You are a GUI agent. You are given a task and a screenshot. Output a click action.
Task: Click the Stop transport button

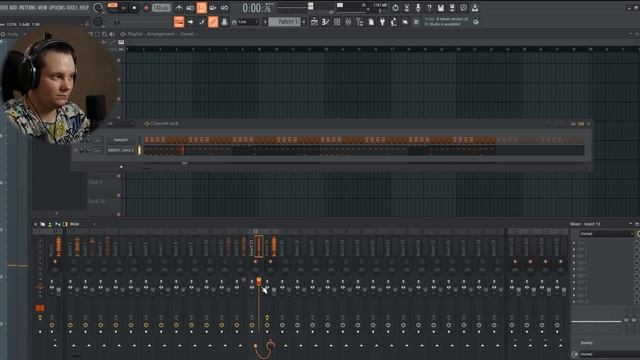(x=134, y=8)
